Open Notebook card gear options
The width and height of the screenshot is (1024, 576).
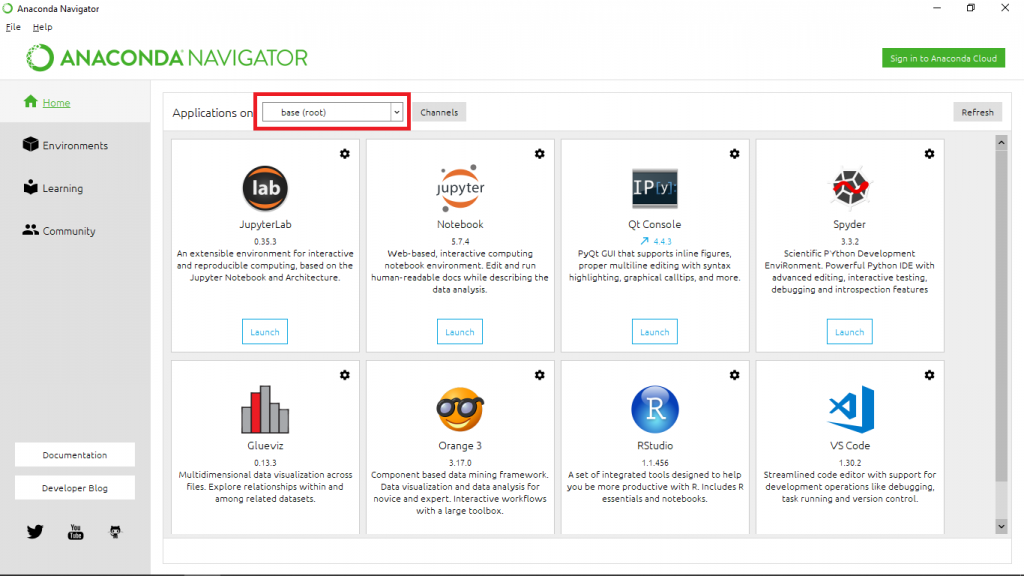(539, 154)
